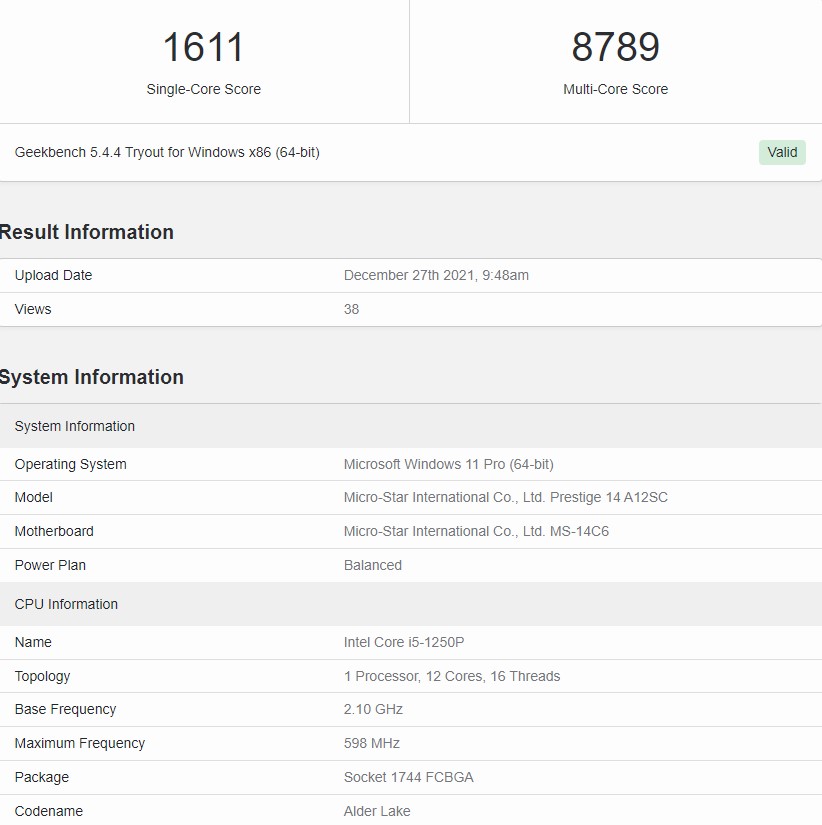Click the single-core score 1611
Image resolution: width=822 pixels, height=825 pixels.
click(203, 47)
